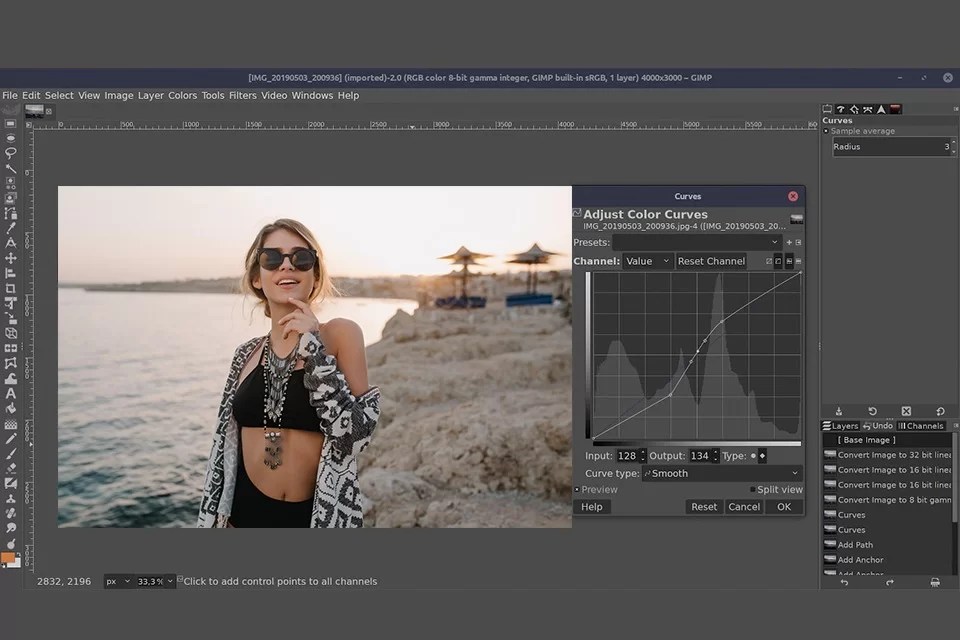Pick the Paintbrush tool

point(11,453)
